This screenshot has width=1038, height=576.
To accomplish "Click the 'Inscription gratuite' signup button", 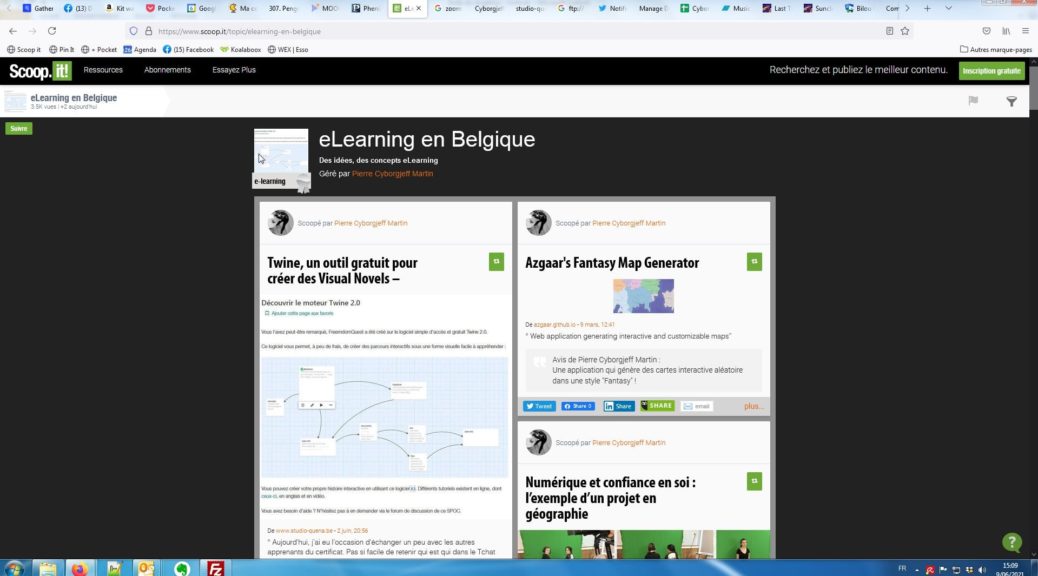I will click(x=991, y=71).
